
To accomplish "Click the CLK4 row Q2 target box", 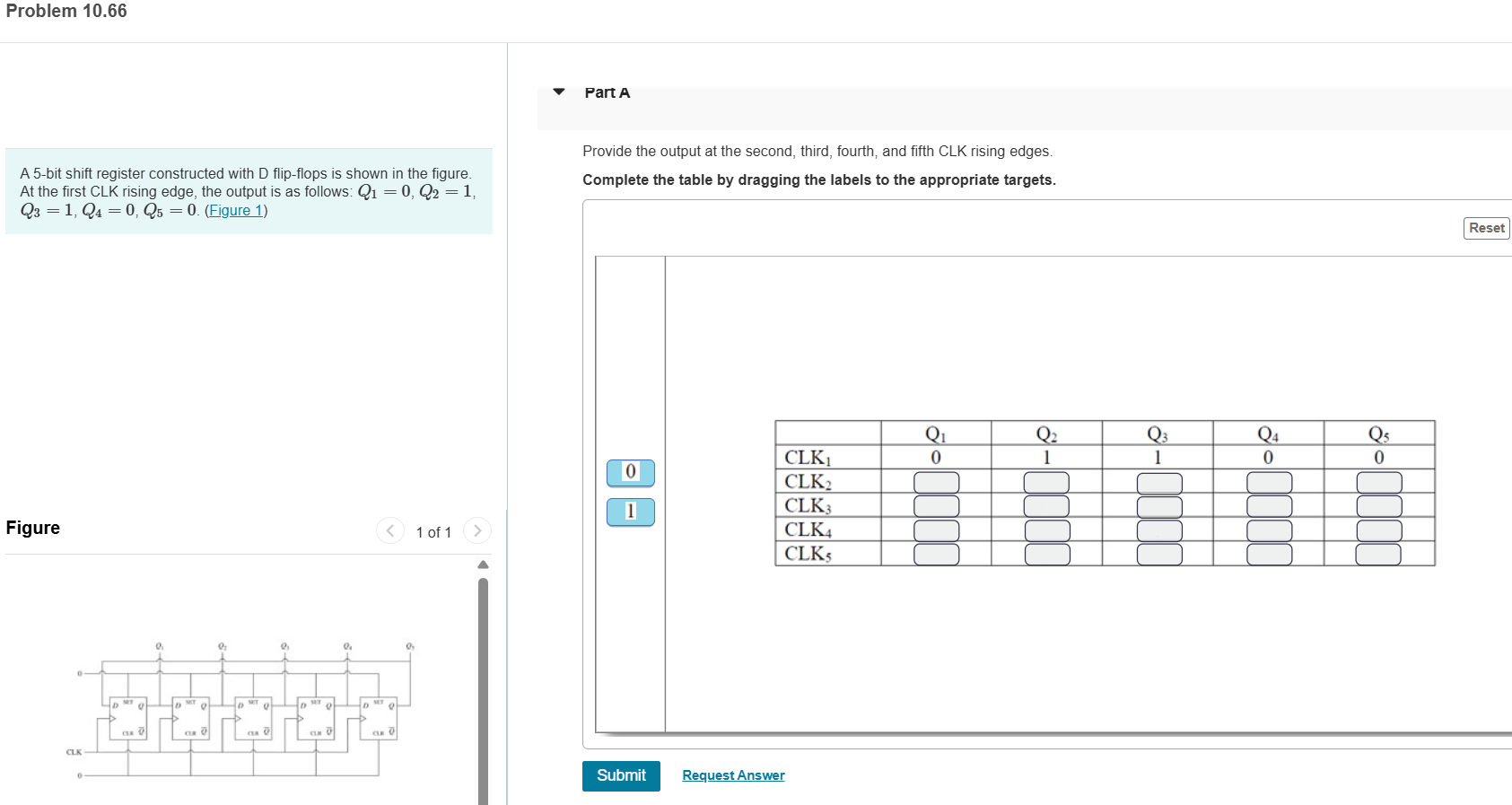I will point(1046,530).
